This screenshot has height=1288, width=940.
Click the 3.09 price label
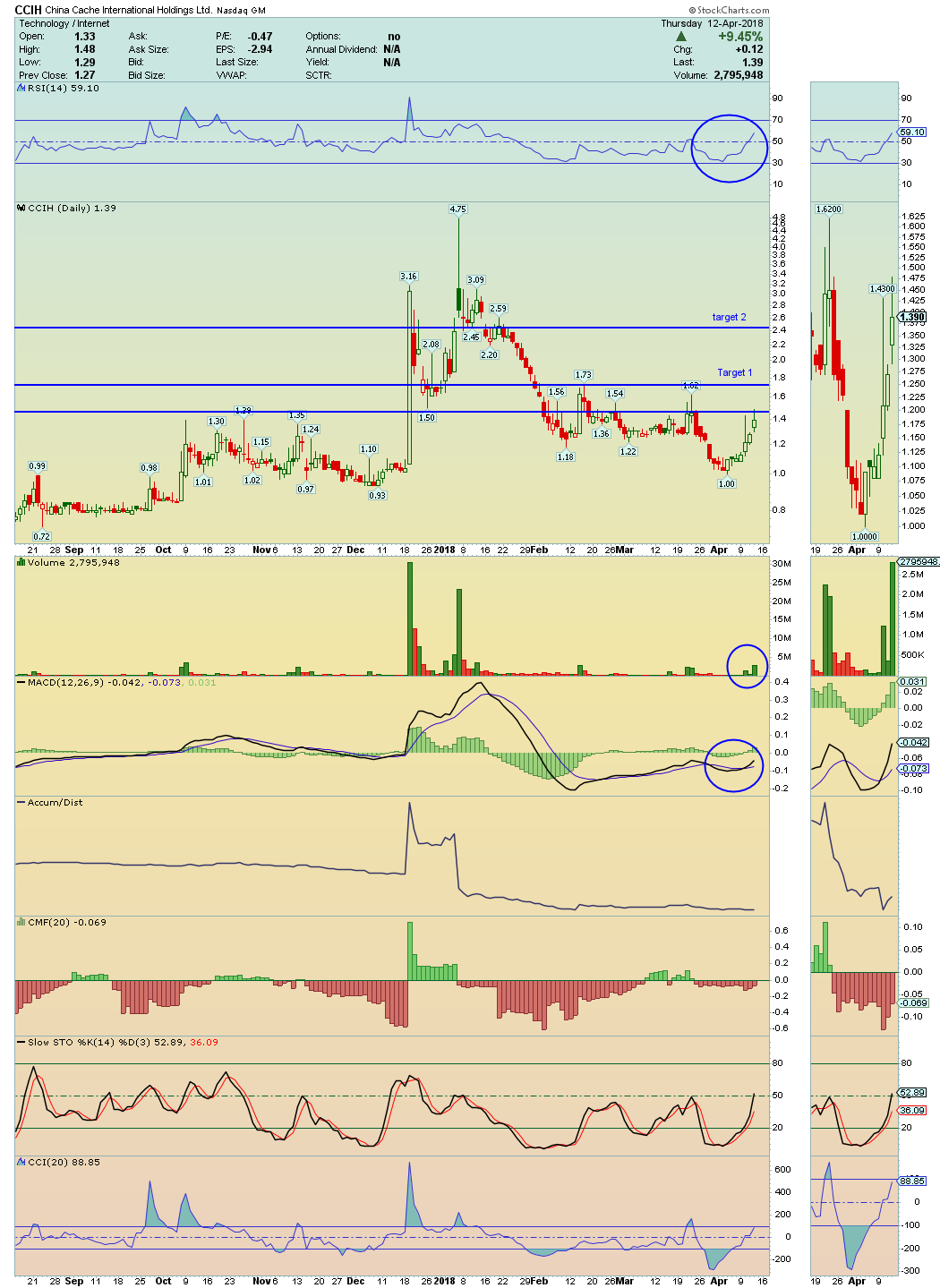pos(475,279)
